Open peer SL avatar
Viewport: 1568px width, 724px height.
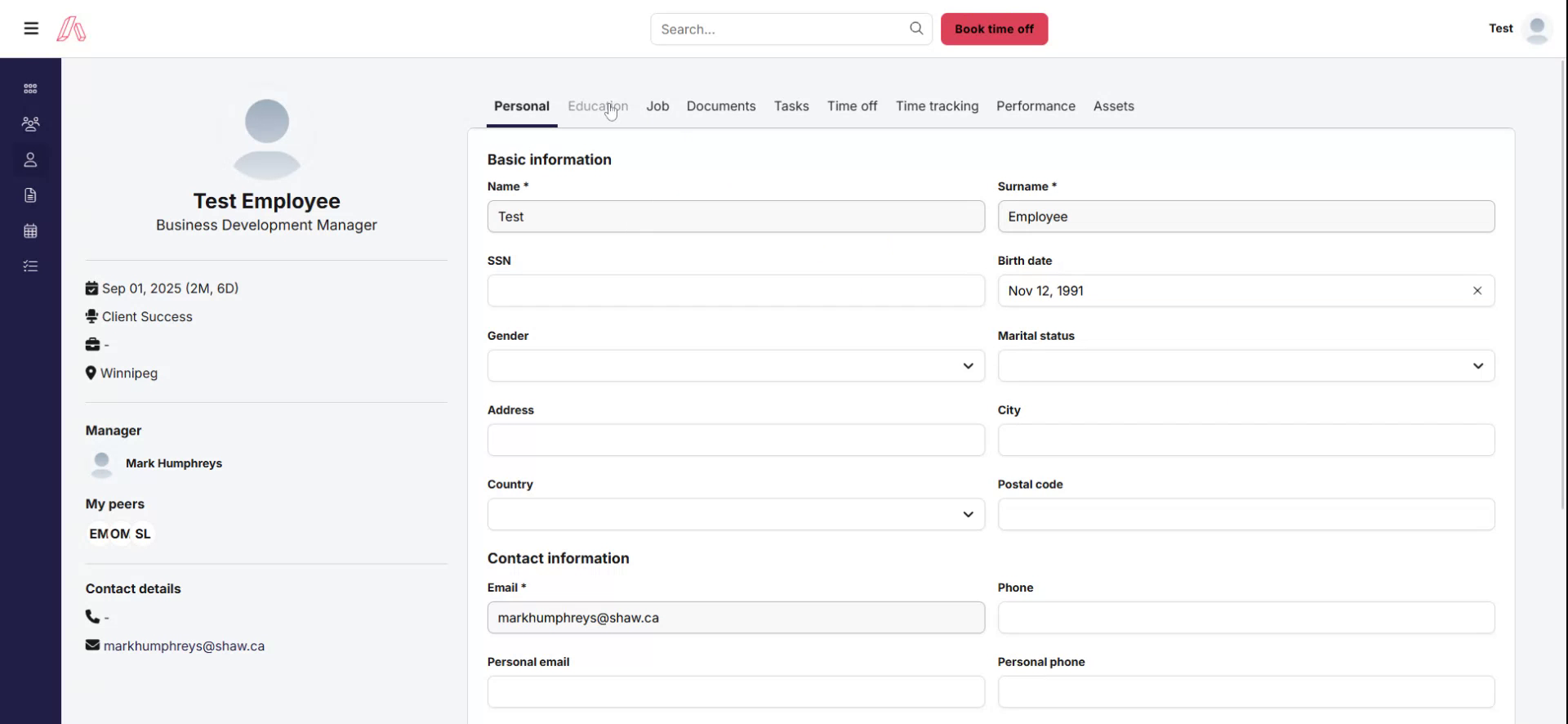[x=143, y=534]
